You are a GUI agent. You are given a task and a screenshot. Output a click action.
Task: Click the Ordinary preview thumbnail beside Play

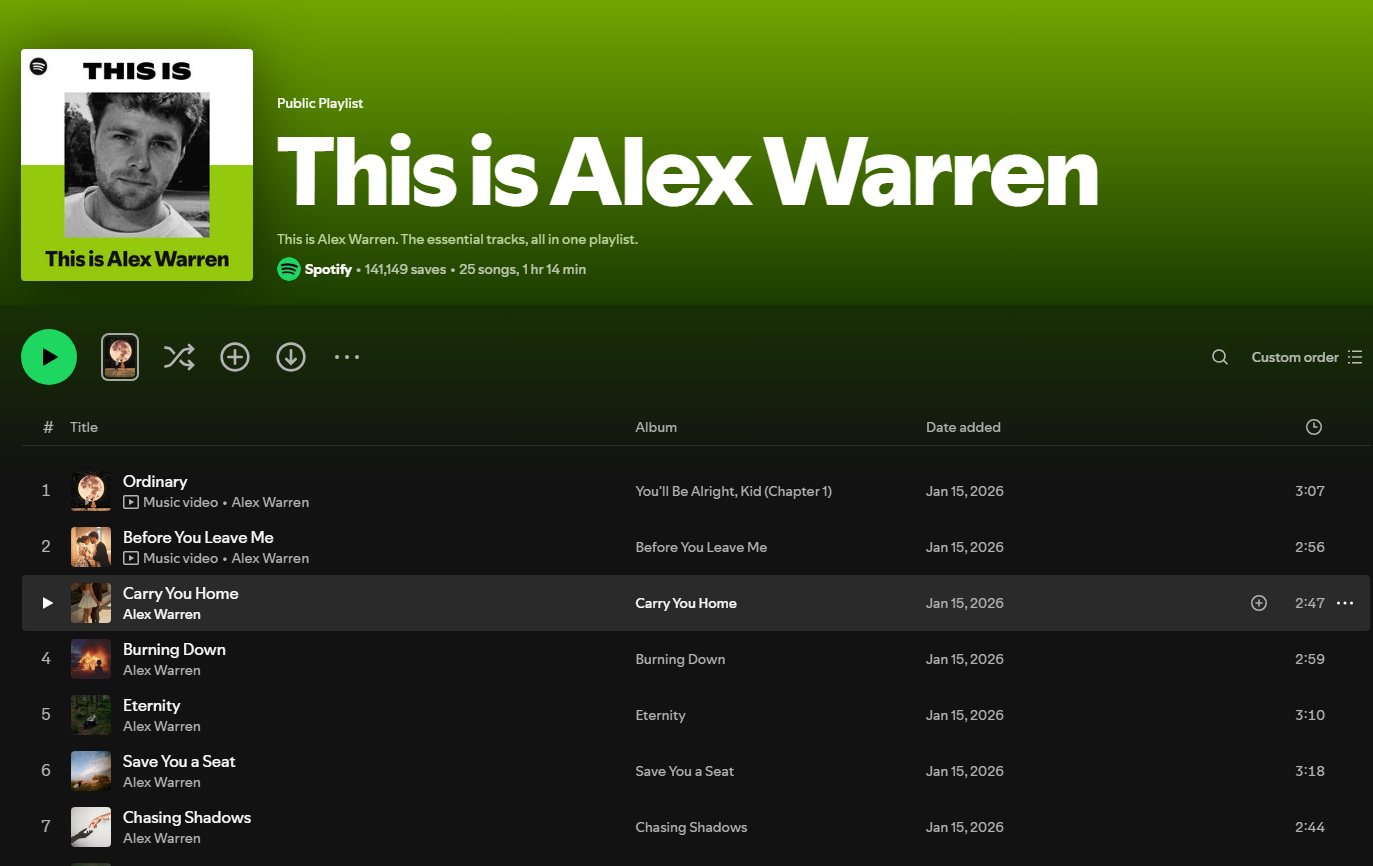[x=120, y=357]
